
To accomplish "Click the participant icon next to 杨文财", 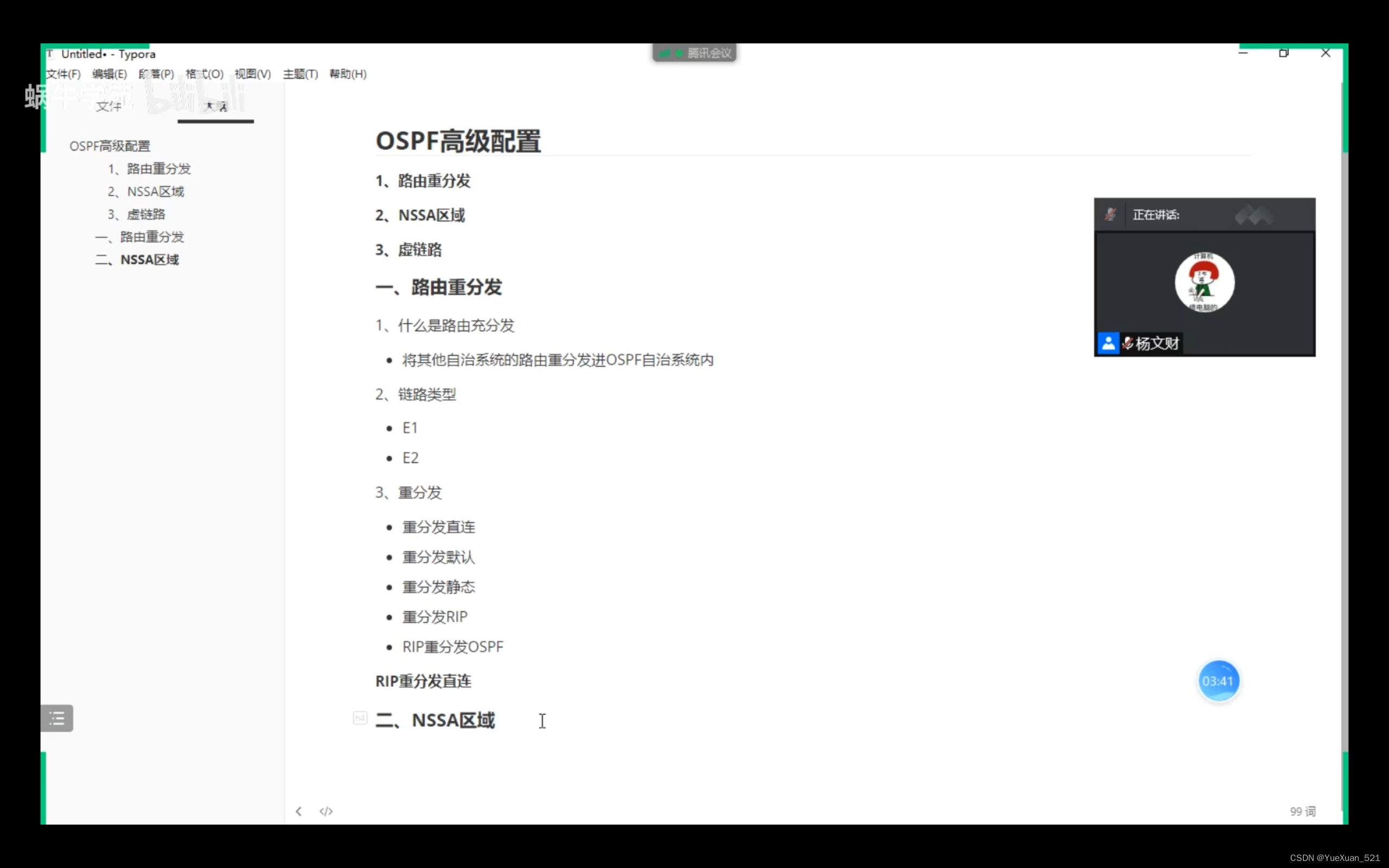I will coord(1108,343).
